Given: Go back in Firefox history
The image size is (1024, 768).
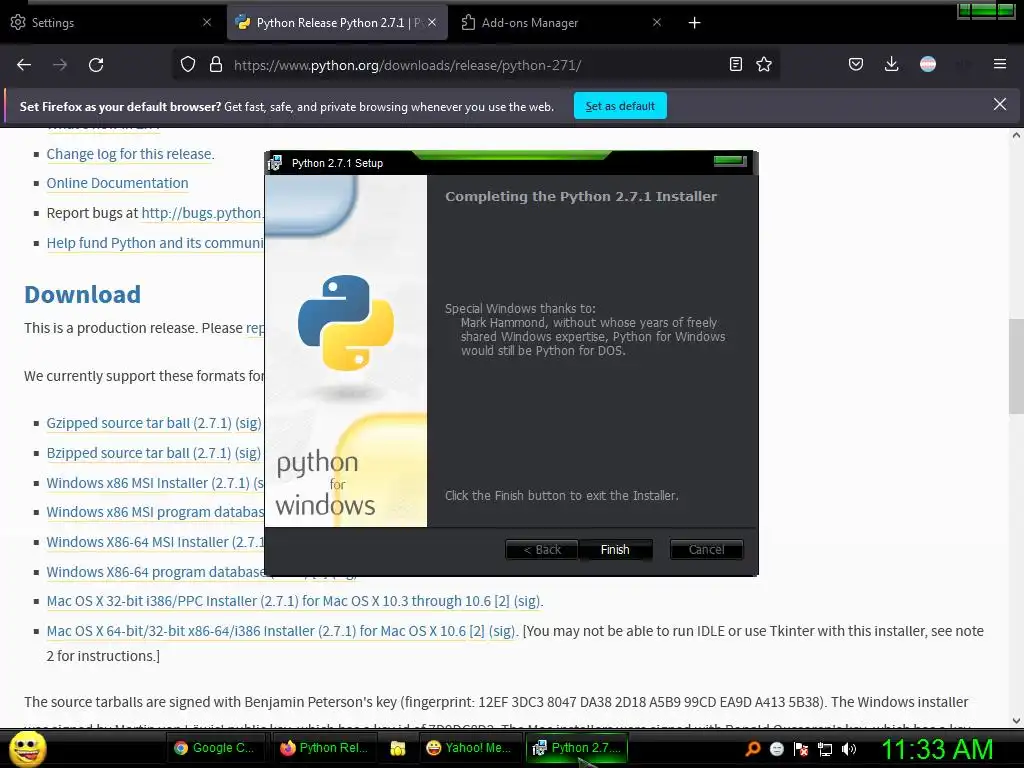Looking at the screenshot, I should (x=24, y=65).
